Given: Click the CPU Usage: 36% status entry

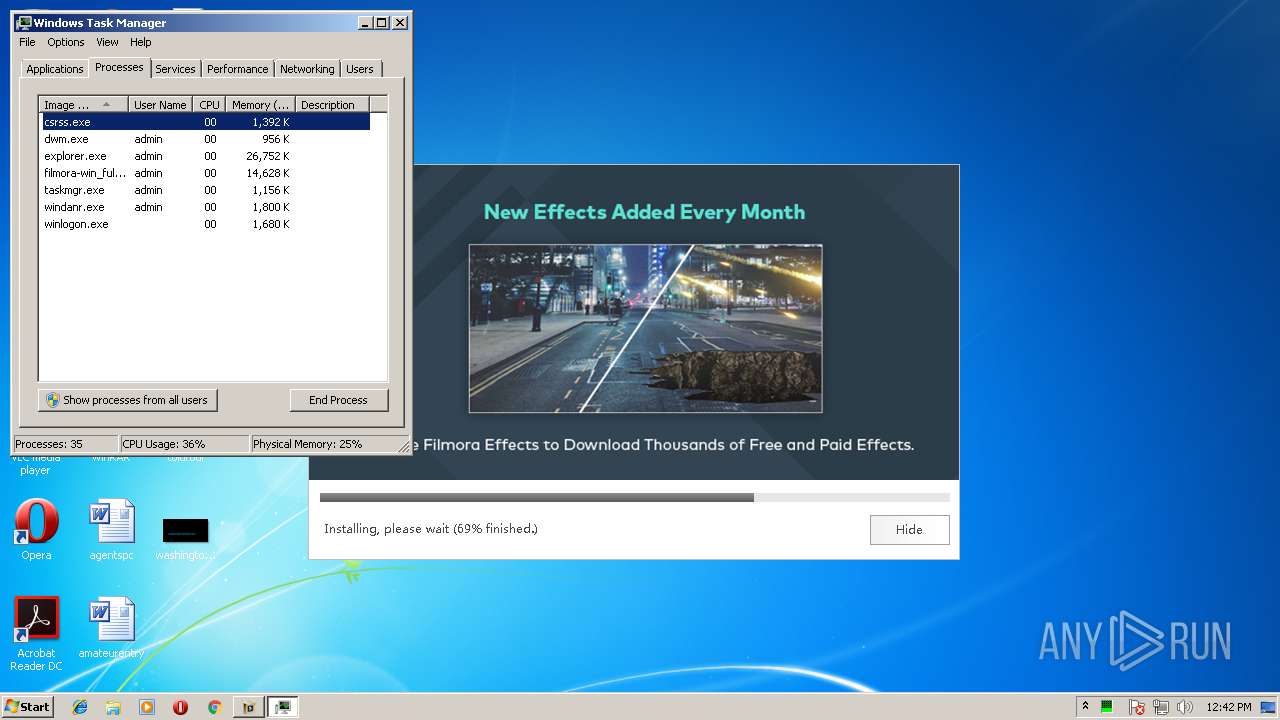Looking at the screenshot, I should (184, 444).
